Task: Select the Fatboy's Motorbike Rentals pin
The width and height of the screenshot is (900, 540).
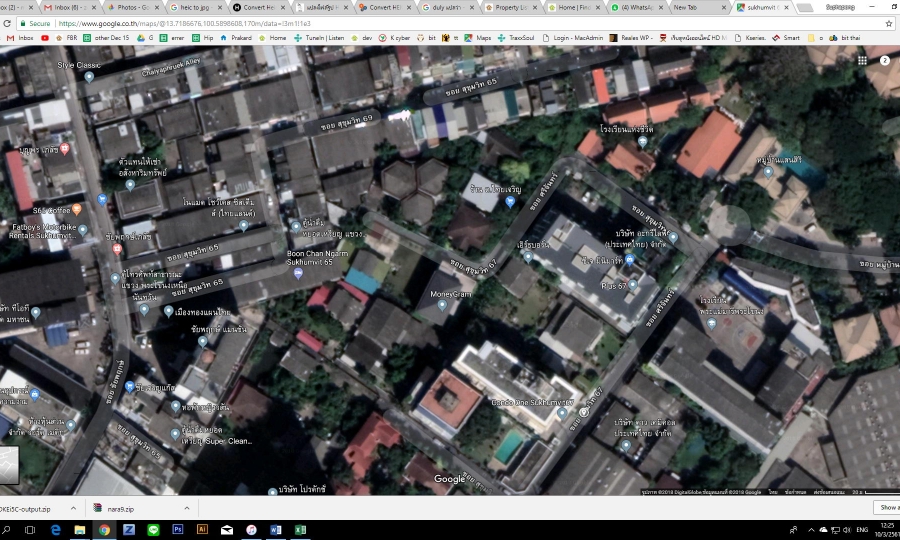Action: [83, 230]
